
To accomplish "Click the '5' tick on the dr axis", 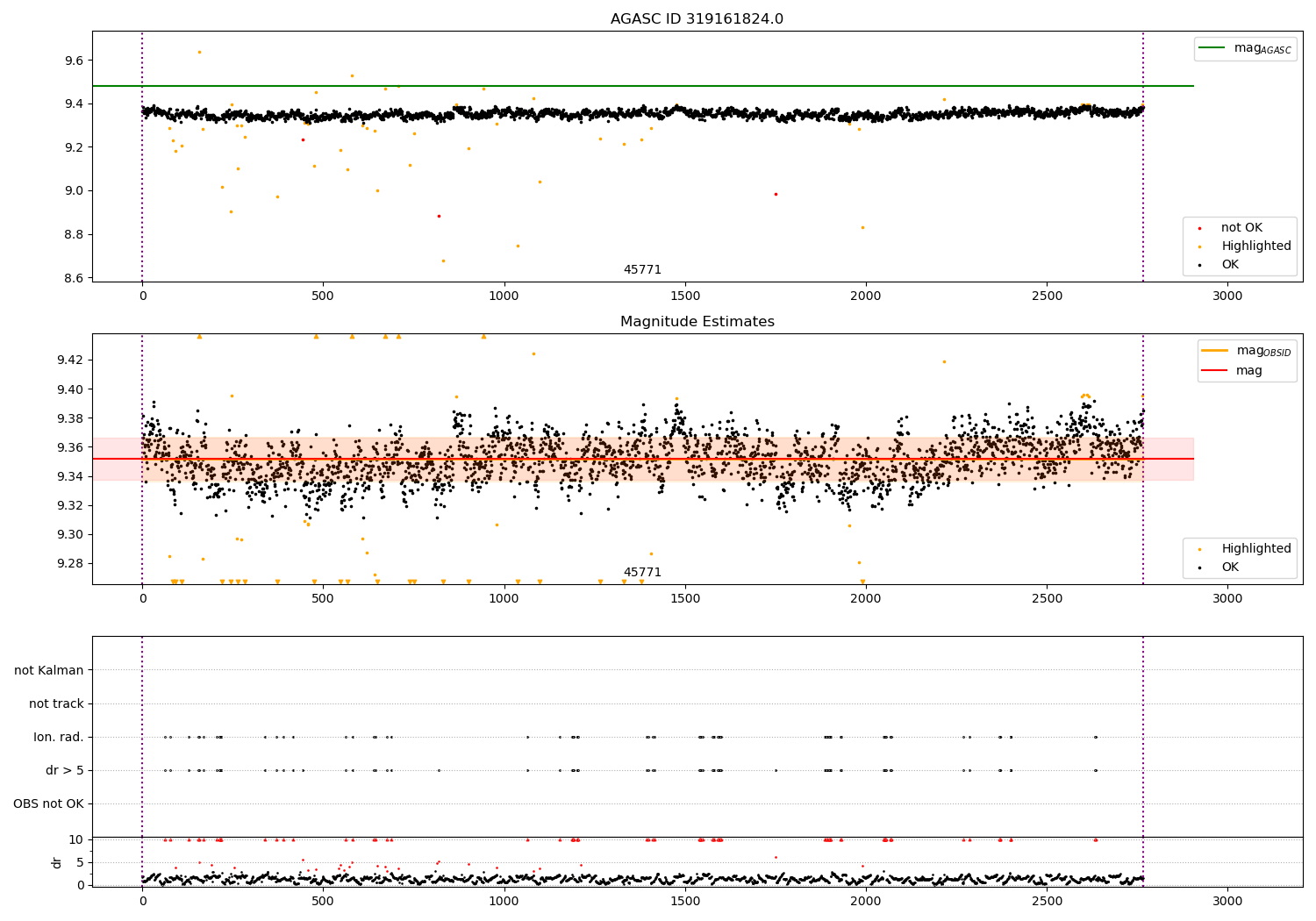I will (x=80, y=862).
